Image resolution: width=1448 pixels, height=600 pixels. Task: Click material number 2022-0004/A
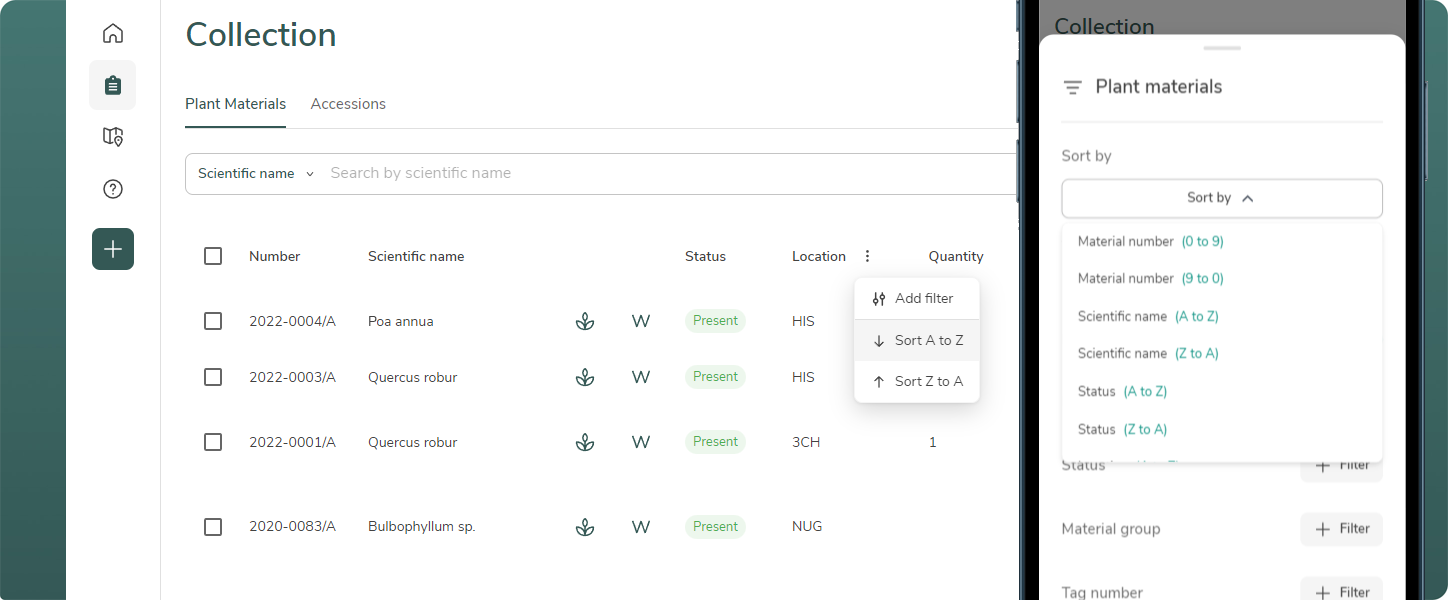292,321
